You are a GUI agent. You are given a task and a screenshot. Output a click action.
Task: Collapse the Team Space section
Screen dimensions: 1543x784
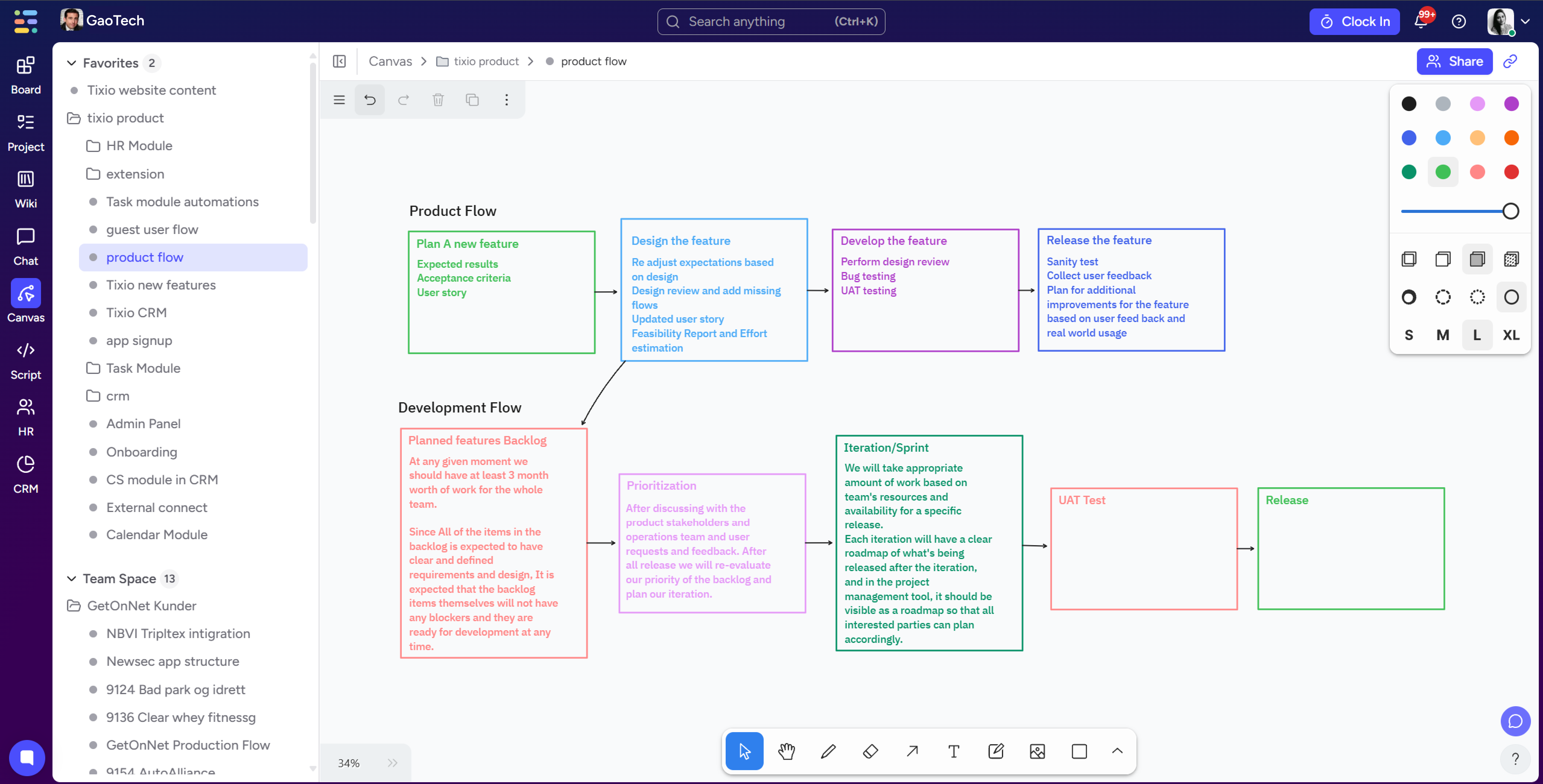pos(71,579)
